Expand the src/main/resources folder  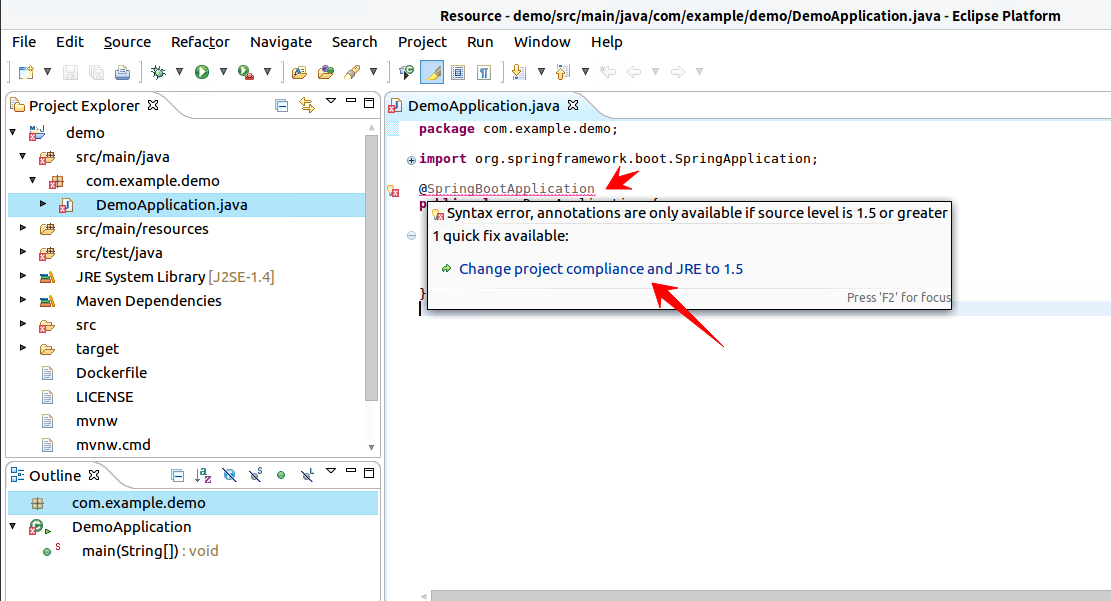pos(23,228)
